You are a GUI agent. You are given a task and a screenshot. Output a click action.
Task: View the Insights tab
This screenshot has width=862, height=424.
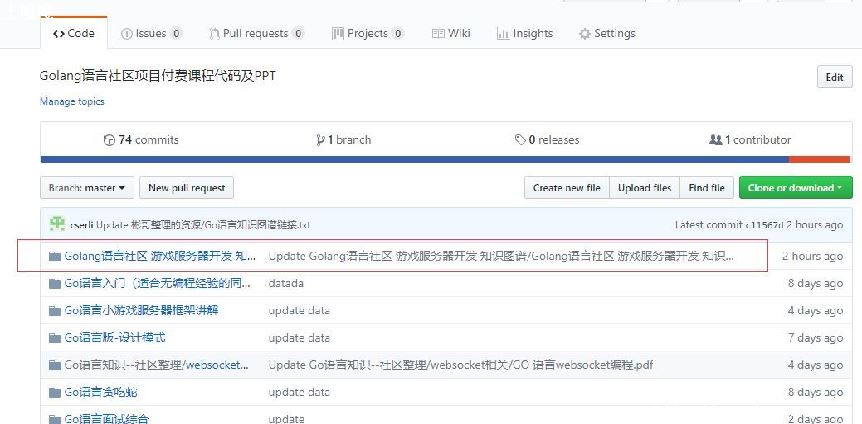coord(524,34)
